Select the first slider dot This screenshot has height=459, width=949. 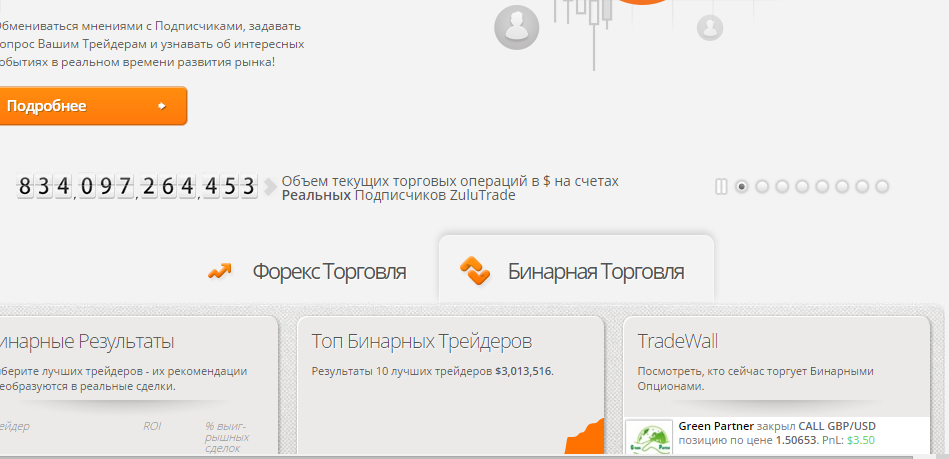[x=741, y=187]
